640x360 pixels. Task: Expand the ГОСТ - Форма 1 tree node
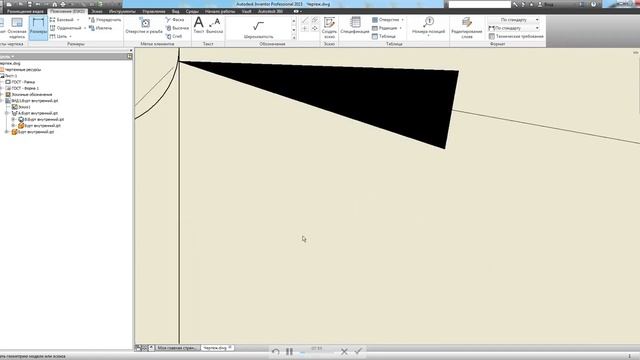click(2, 88)
